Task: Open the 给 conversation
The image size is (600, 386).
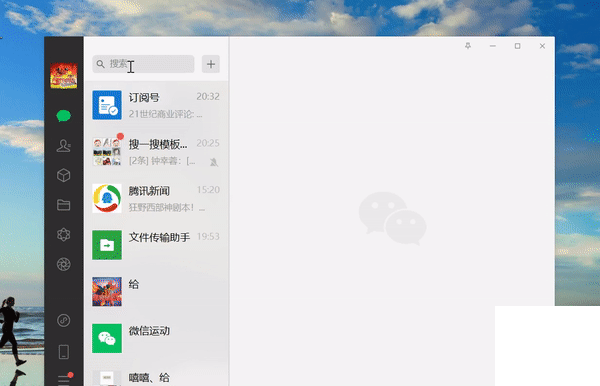Action: point(156,292)
